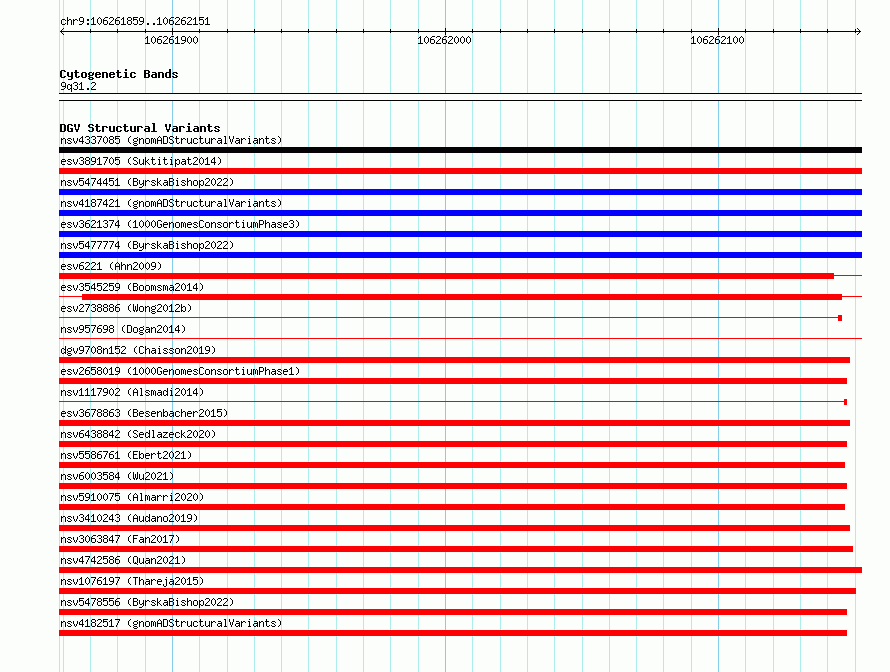Image resolution: width=890 pixels, height=672 pixels.
Task: Select the red bar under nsv5910075
Action: tap(452, 507)
